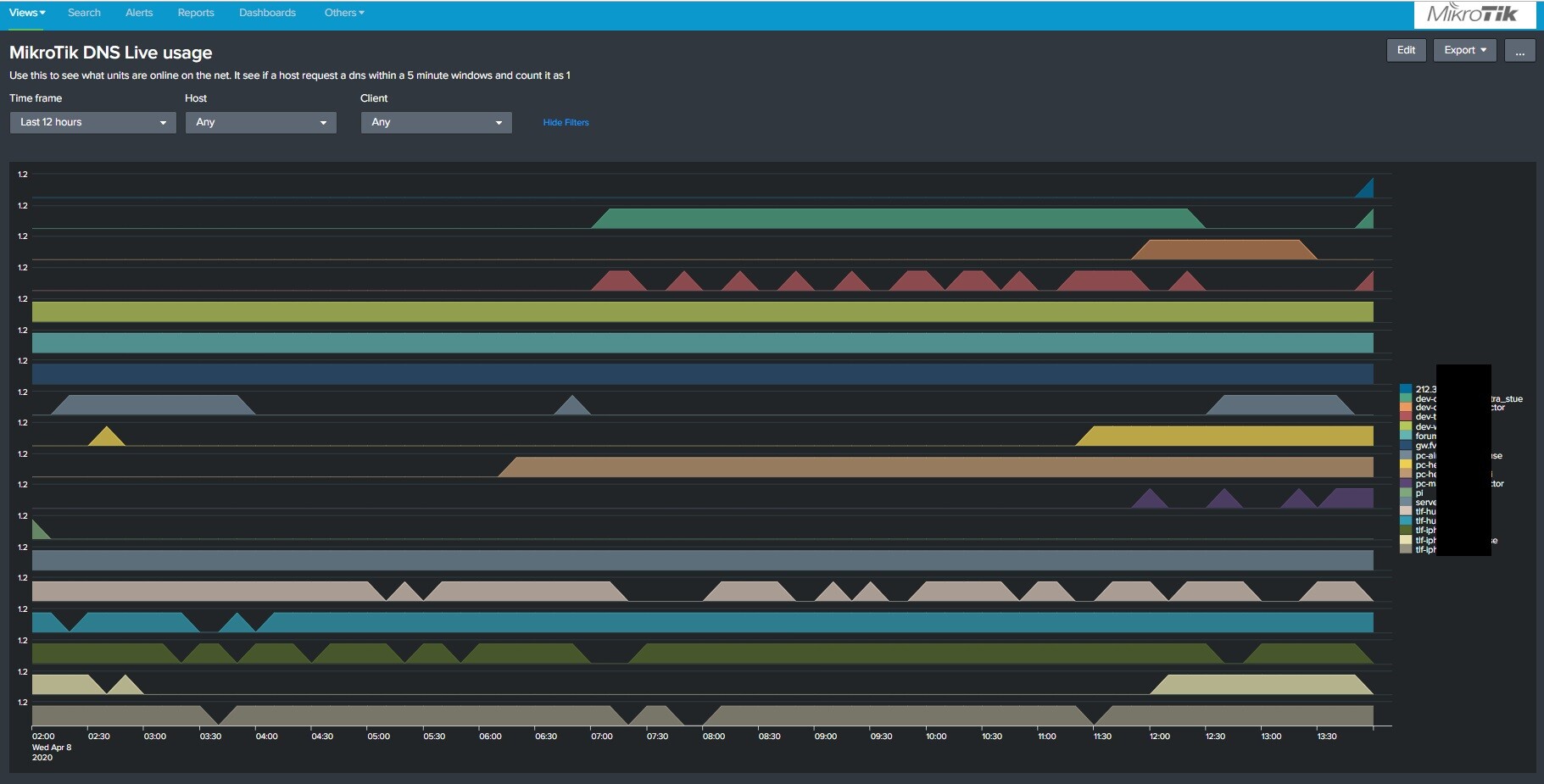Open the Client filter dropdown
The height and width of the screenshot is (784, 1544).
click(436, 122)
